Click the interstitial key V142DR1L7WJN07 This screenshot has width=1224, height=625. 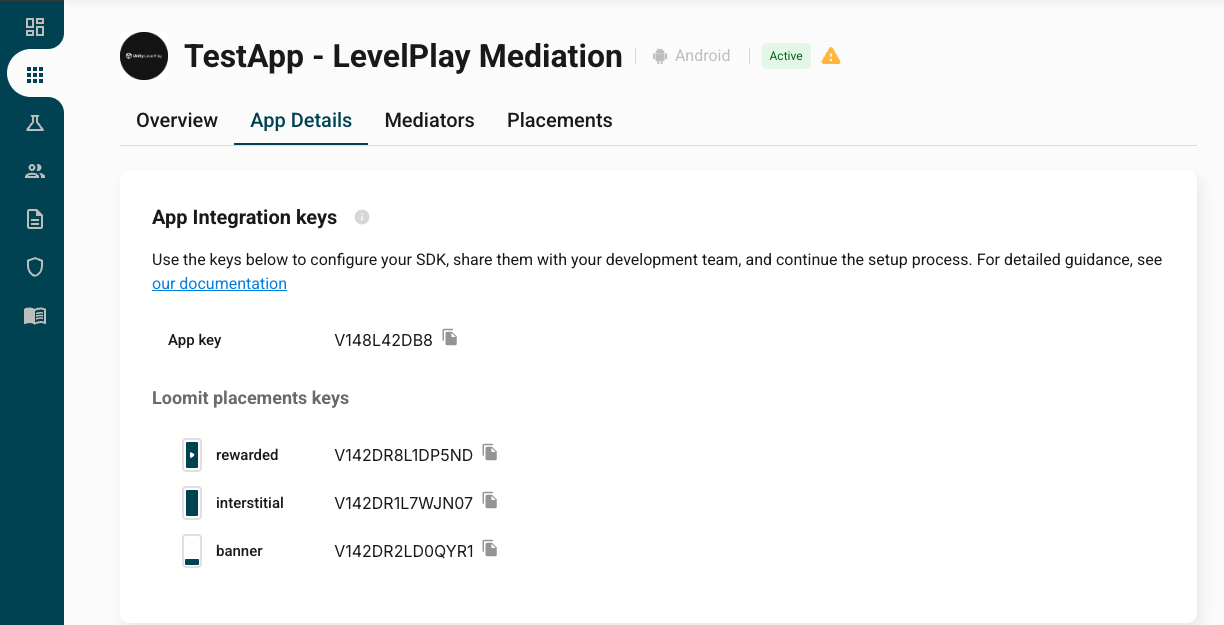point(404,503)
